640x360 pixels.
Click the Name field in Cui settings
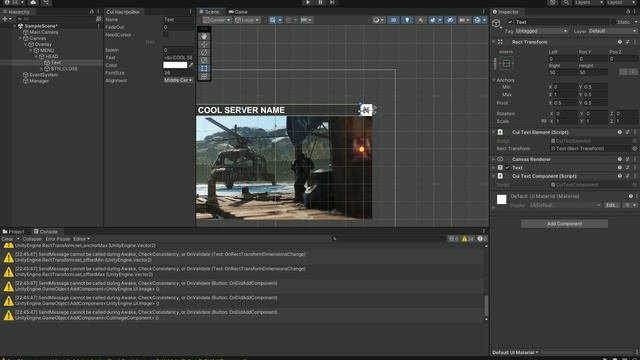178,19
